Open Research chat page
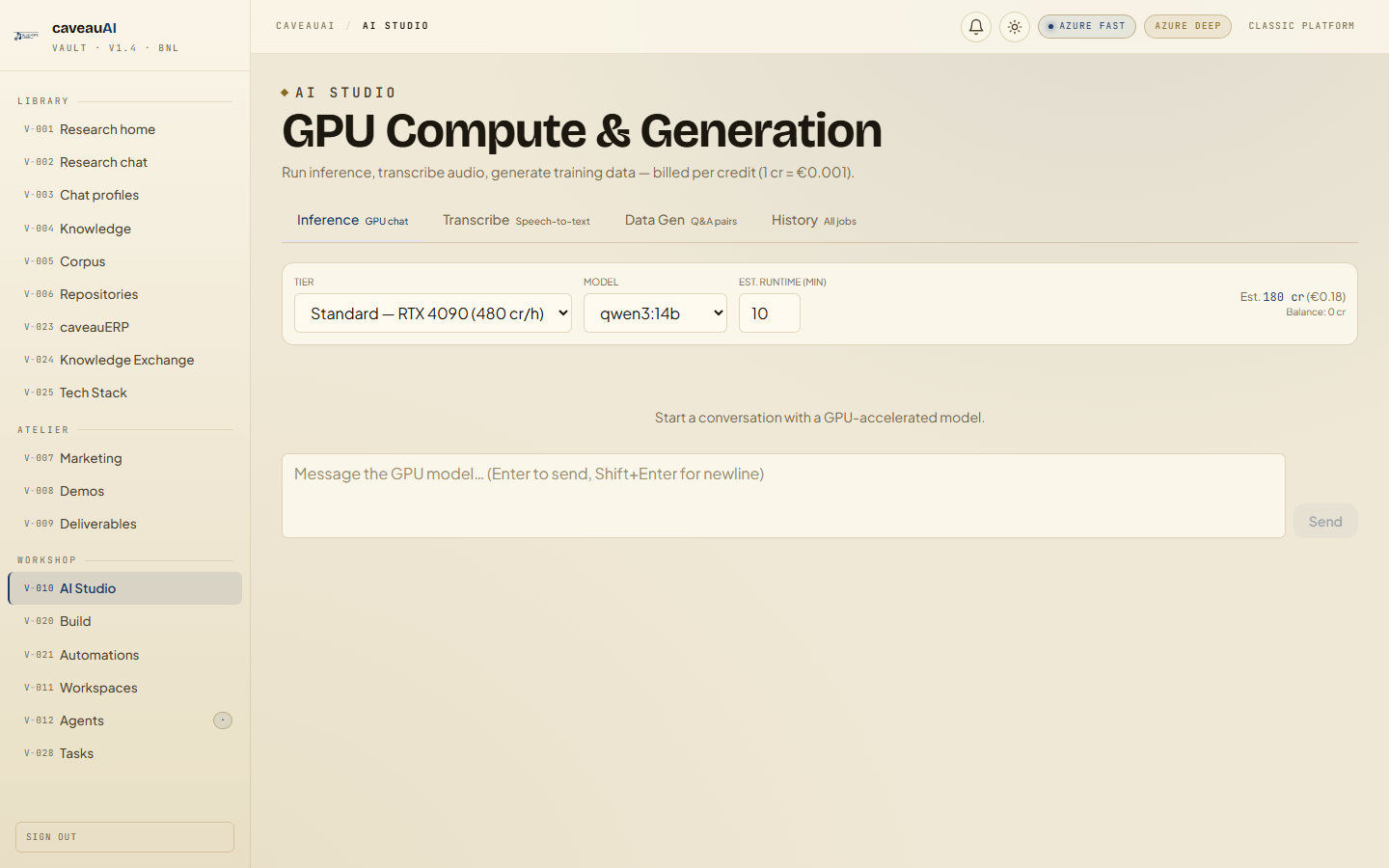Viewport: 1389px width, 868px height. [x=124, y=162]
